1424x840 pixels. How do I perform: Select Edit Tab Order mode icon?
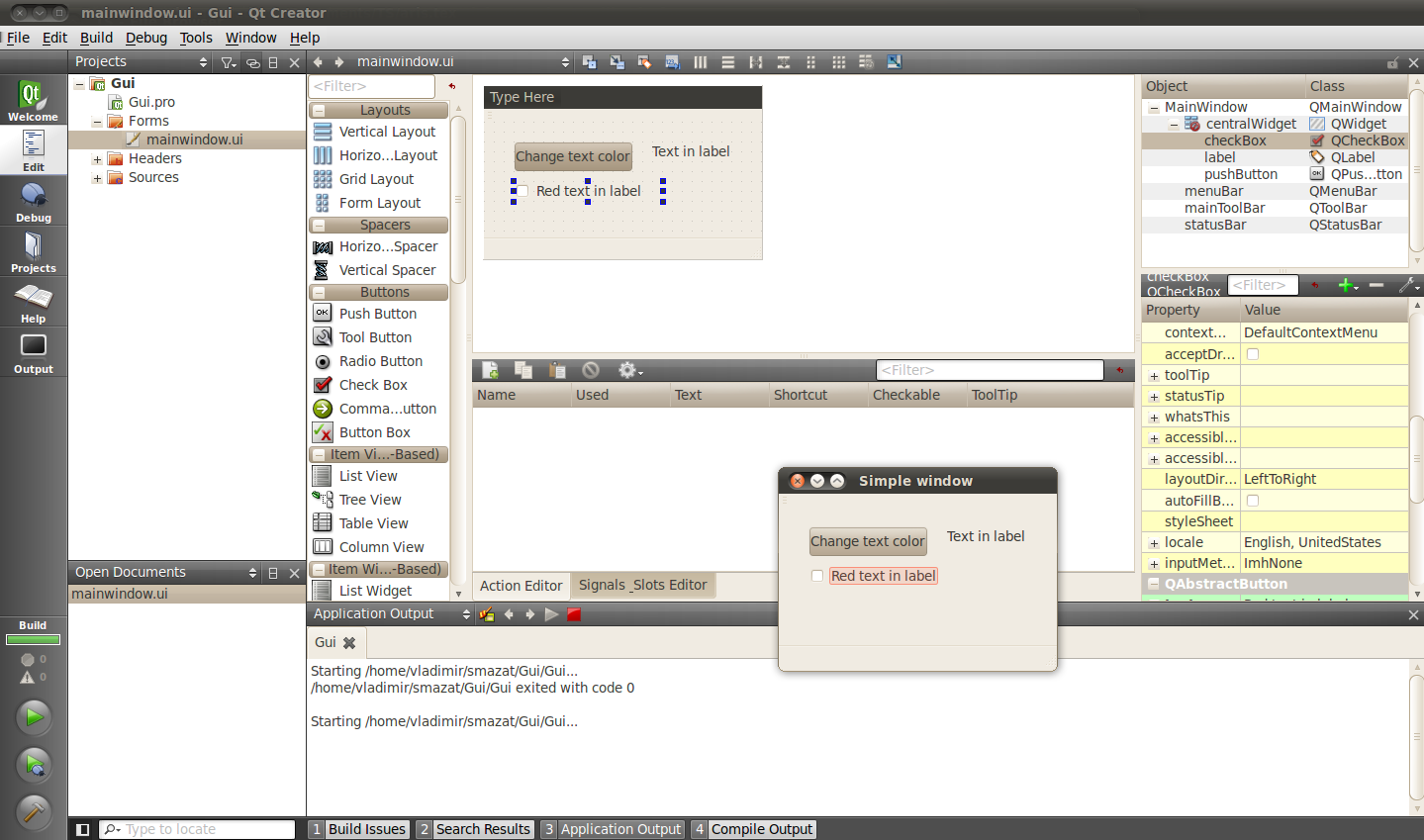click(672, 61)
